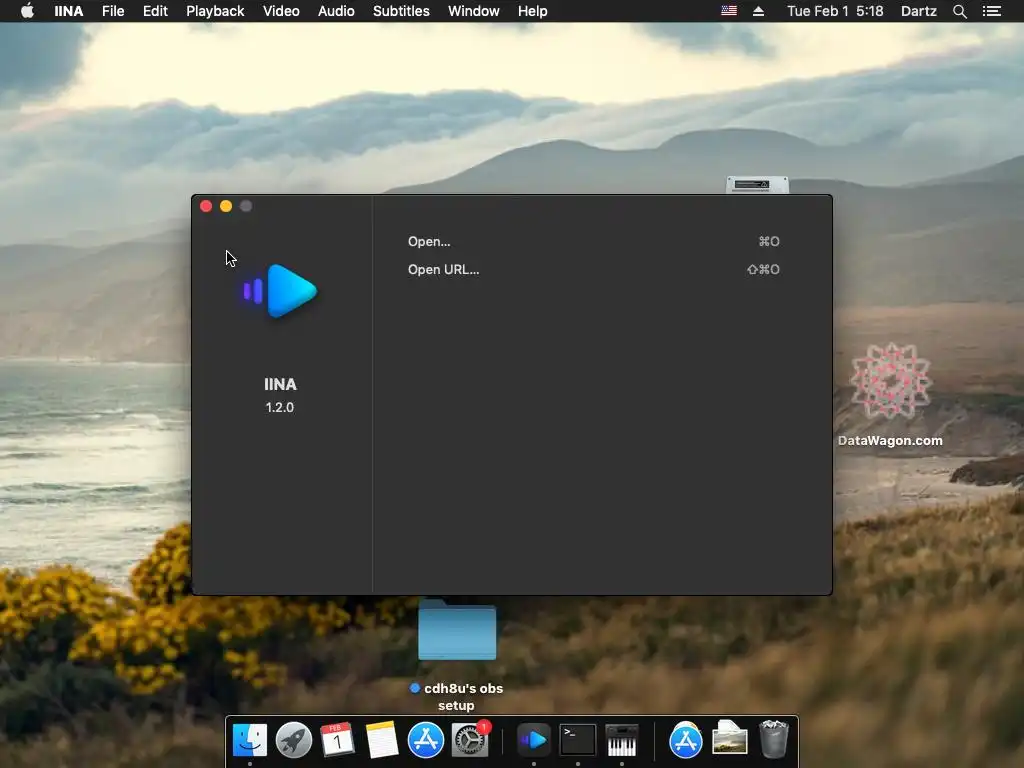Minimize the IINA welcome window
1024x768 pixels.
pos(226,206)
